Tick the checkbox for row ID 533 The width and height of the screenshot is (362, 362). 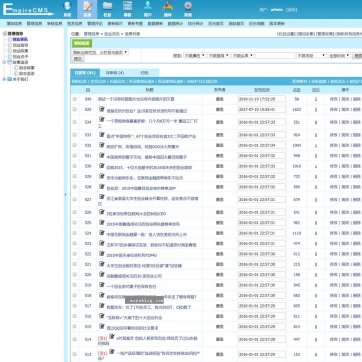coord(75,135)
